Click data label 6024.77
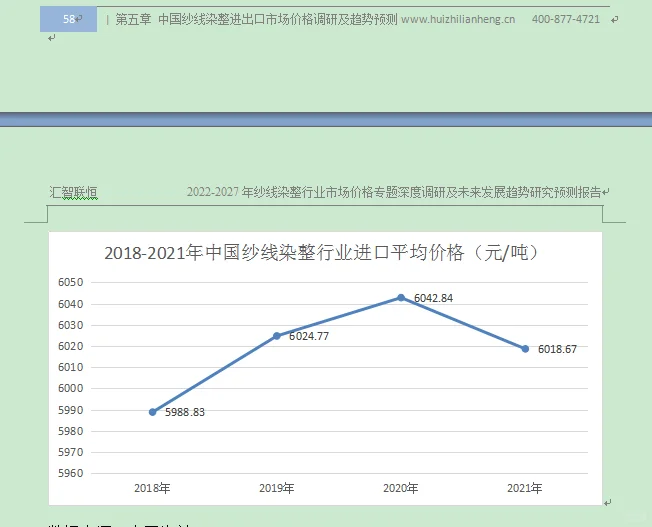The image size is (652, 527). [x=309, y=336]
